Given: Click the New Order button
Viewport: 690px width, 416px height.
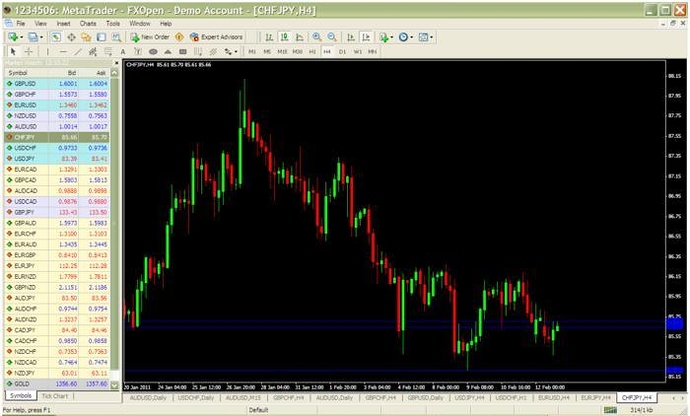Looking at the screenshot, I should tap(150, 37).
